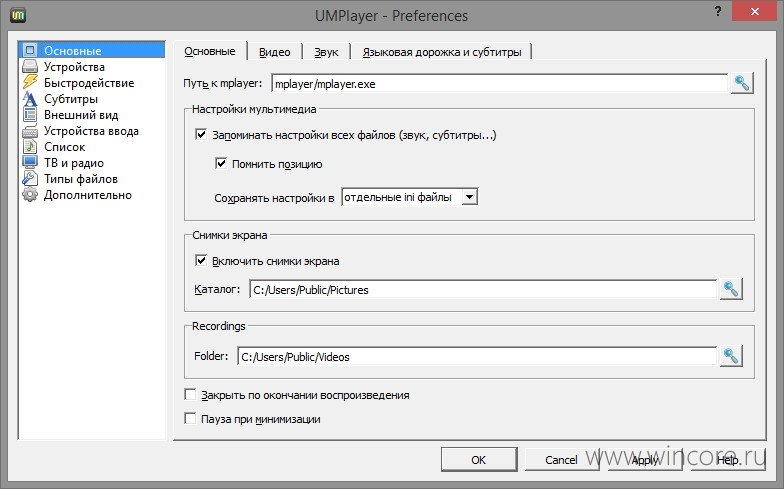Select Внешний вид section

pos(92,114)
